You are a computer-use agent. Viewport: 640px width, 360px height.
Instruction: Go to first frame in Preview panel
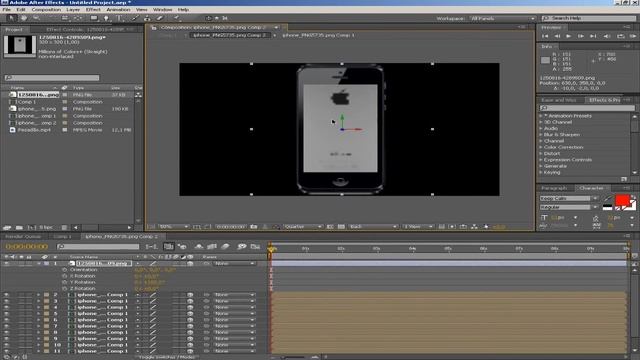(x=545, y=36)
